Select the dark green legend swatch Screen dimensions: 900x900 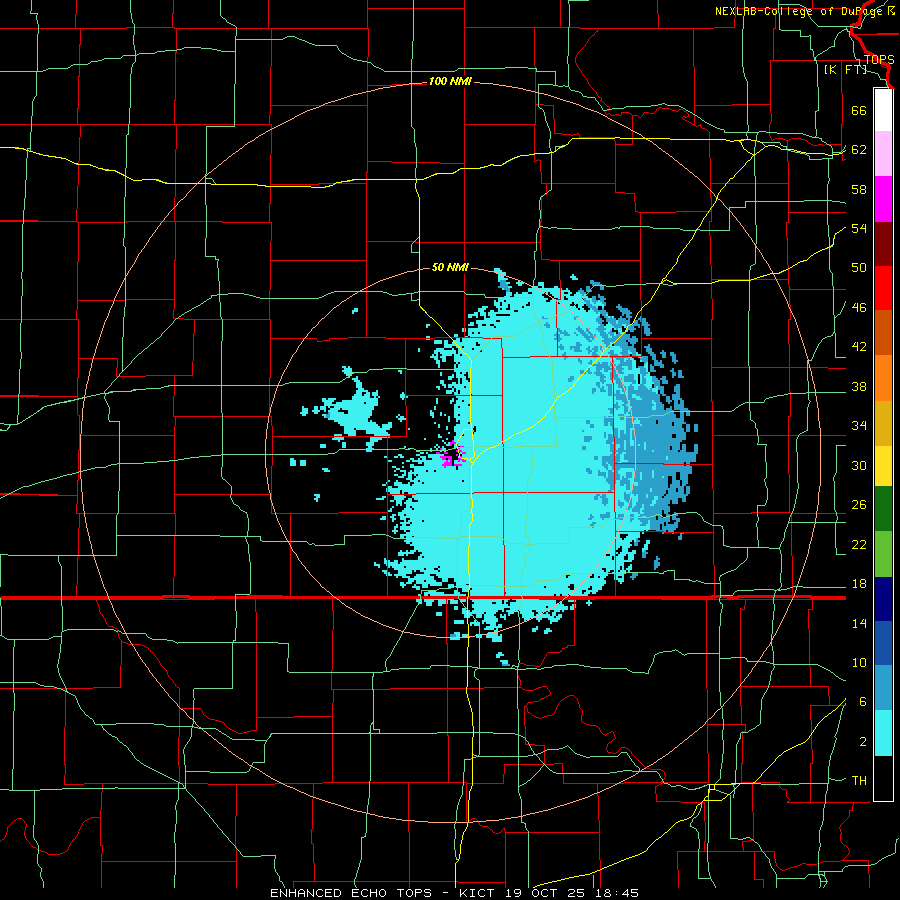pyautogui.click(x=883, y=509)
